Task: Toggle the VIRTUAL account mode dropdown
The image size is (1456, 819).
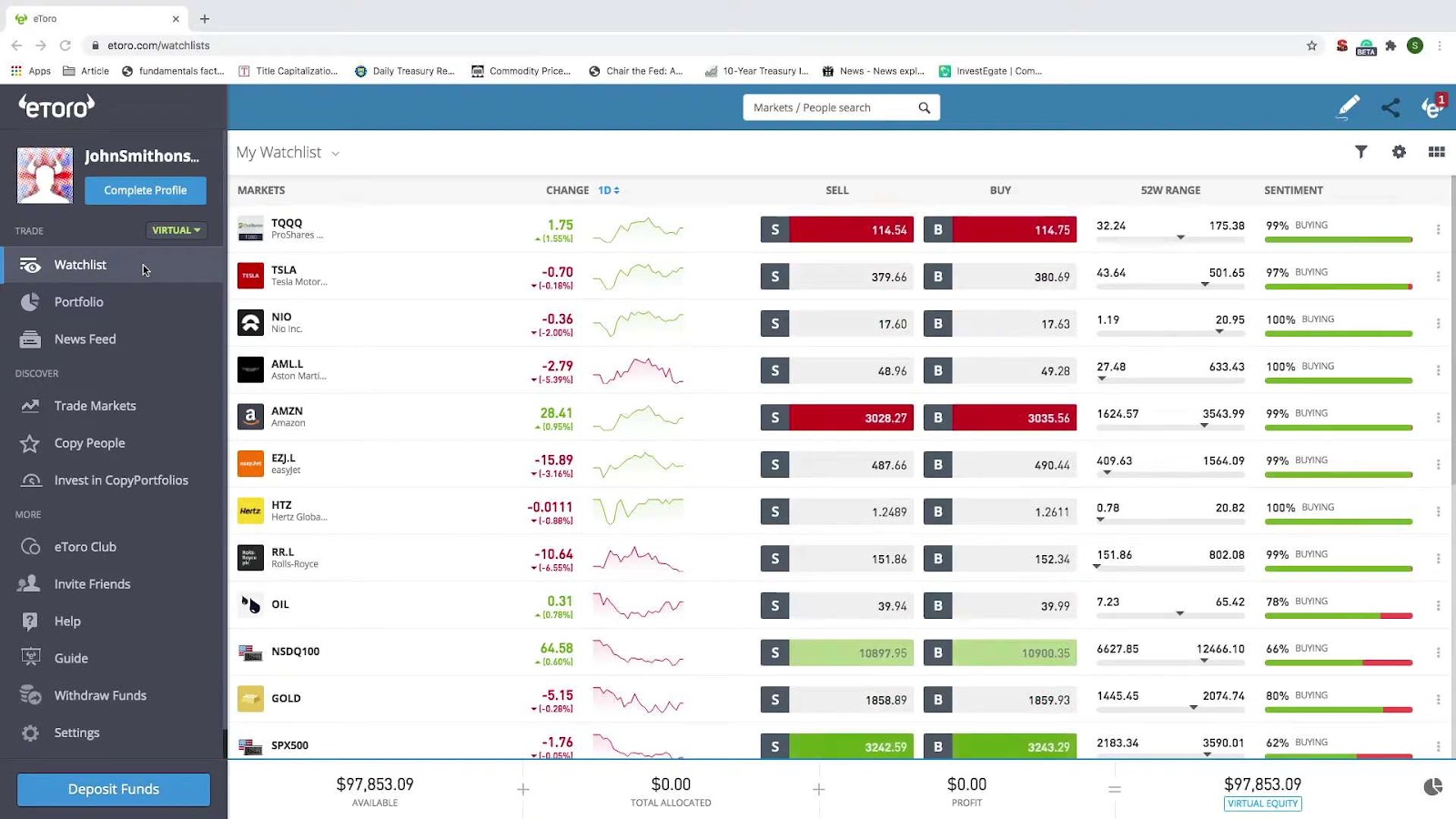Action: (x=177, y=230)
